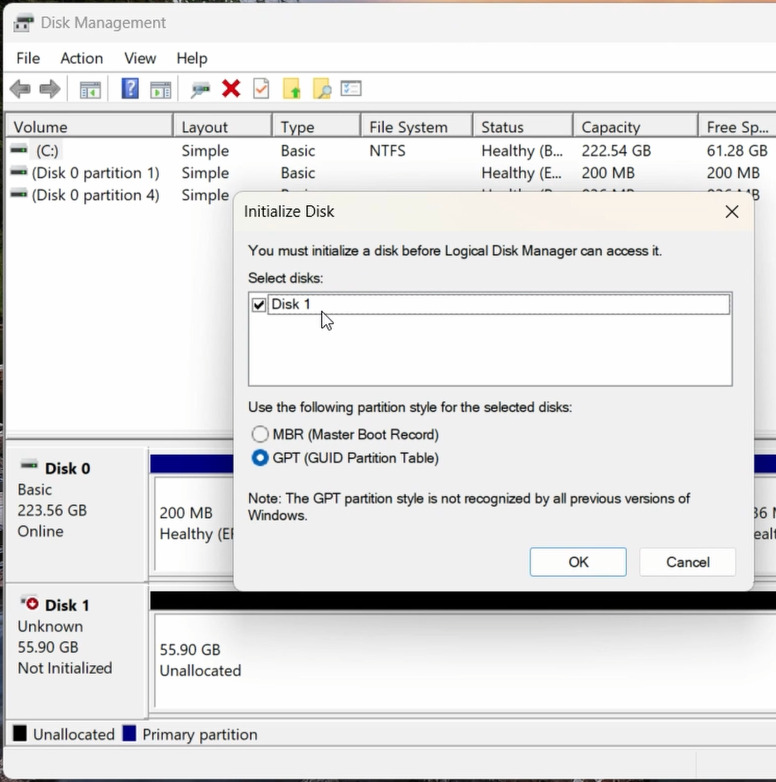The image size is (776, 782).
Task: Open the File menu
Action: tap(28, 58)
